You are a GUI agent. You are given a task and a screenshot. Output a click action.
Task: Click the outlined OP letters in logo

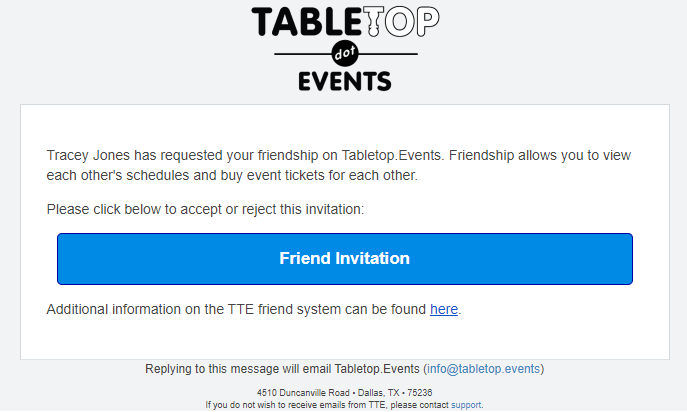tap(412, 21)
